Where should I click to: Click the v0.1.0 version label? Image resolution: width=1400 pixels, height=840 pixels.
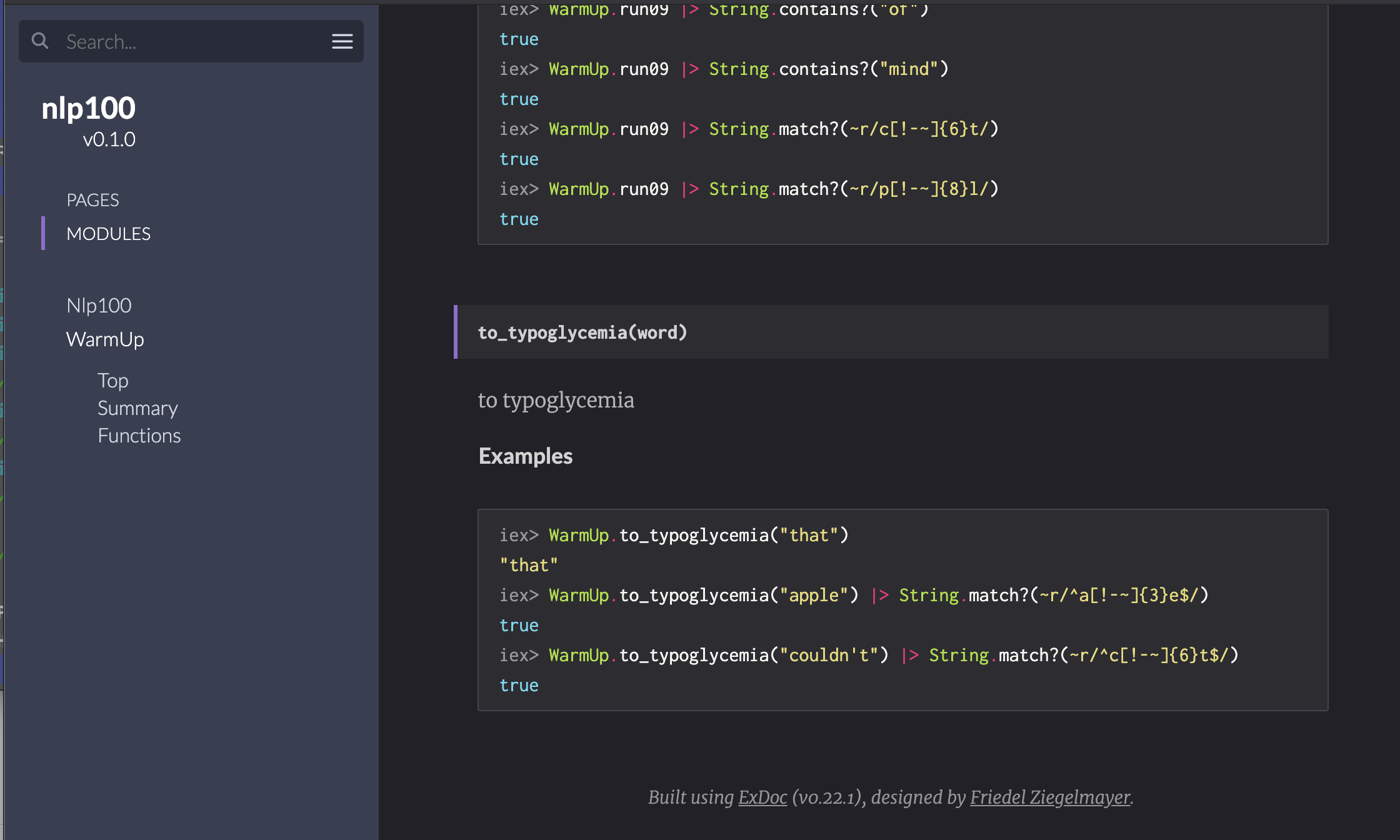click(109, 139)
